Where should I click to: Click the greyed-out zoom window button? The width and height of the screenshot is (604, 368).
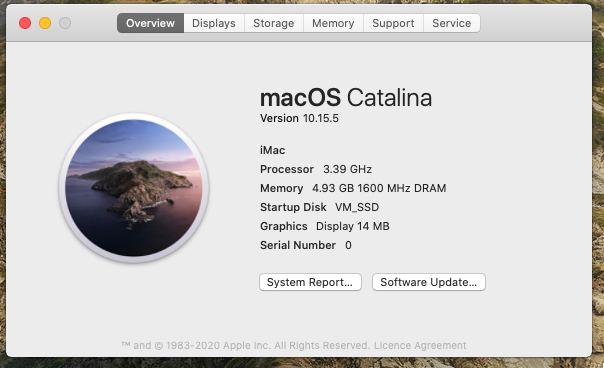(65, 23)
